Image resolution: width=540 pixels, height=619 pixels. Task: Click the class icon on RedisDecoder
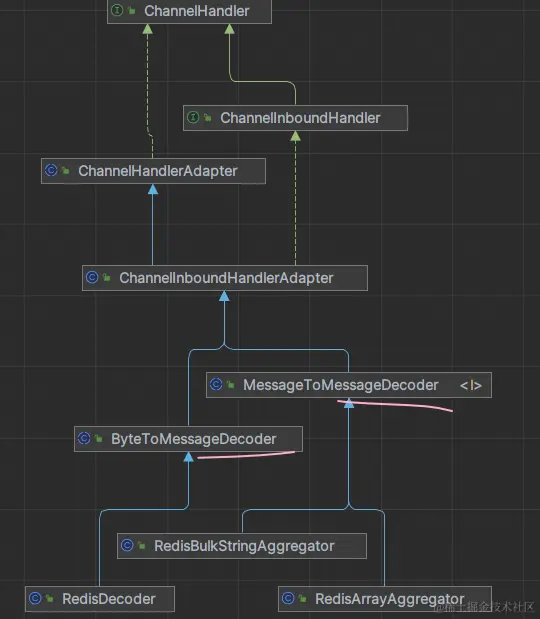pos(35,598)
